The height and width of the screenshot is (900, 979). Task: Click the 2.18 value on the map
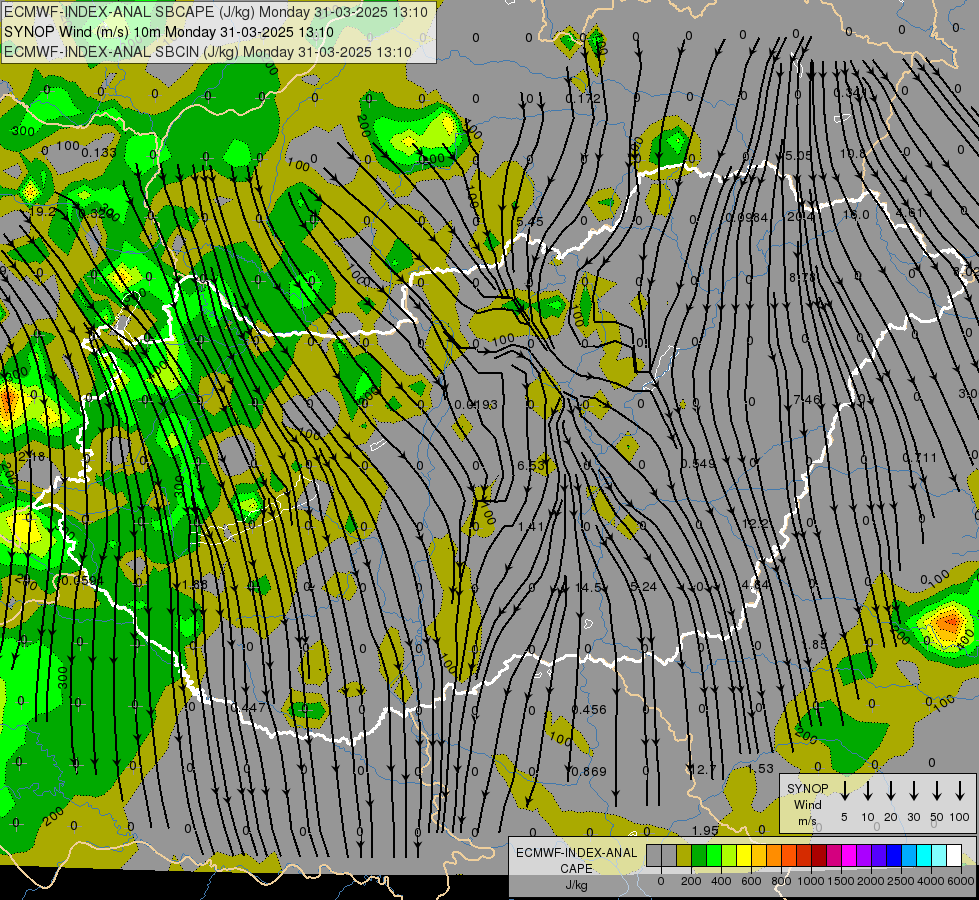pos(31,457)
